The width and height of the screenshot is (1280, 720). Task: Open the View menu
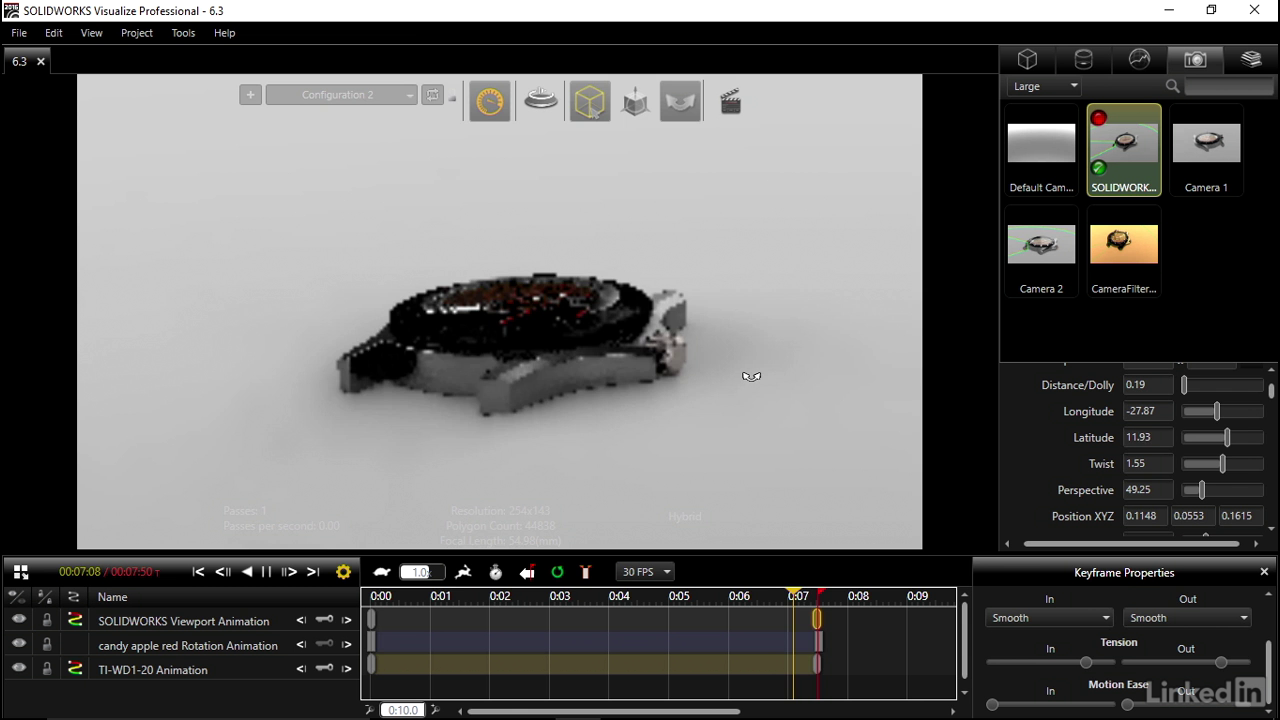pos(91,33)
